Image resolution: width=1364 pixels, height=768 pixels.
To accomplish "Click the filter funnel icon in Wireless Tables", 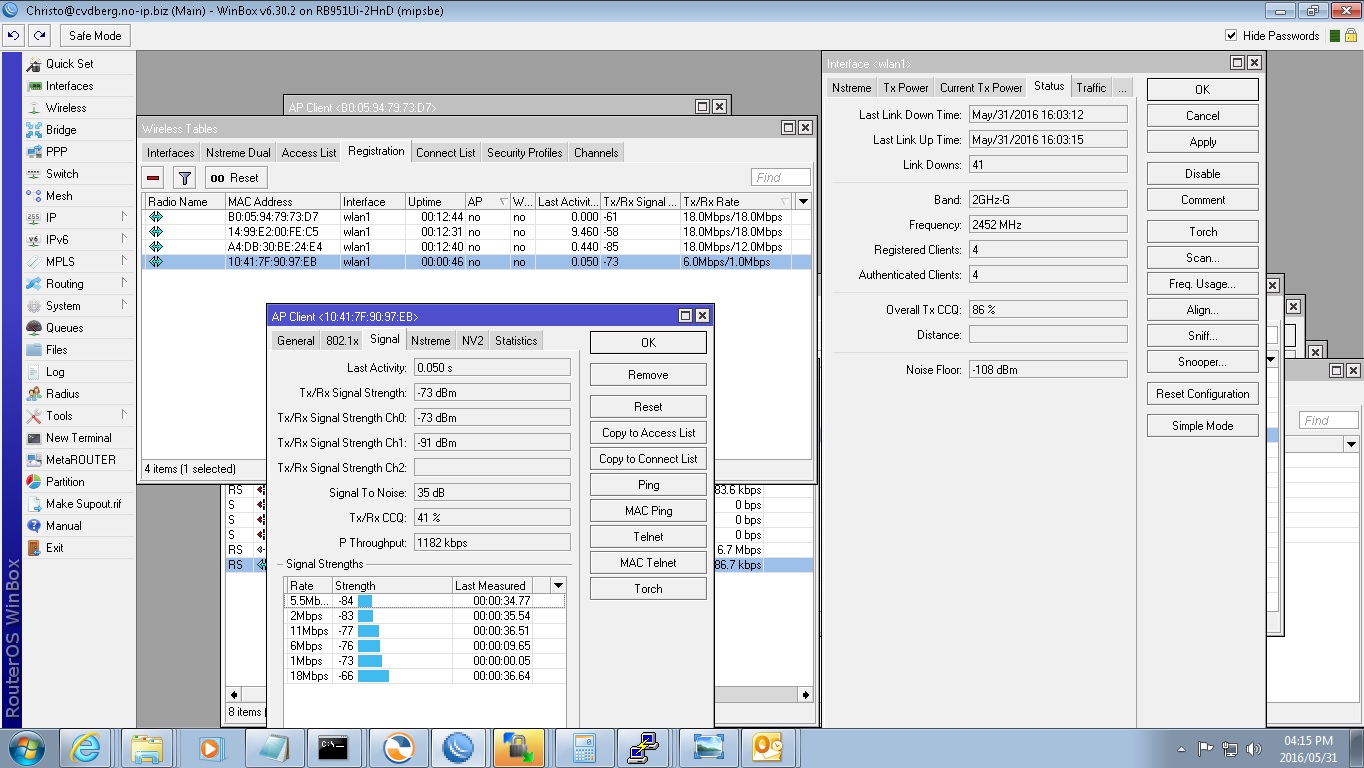I will (x=184, y=178).
